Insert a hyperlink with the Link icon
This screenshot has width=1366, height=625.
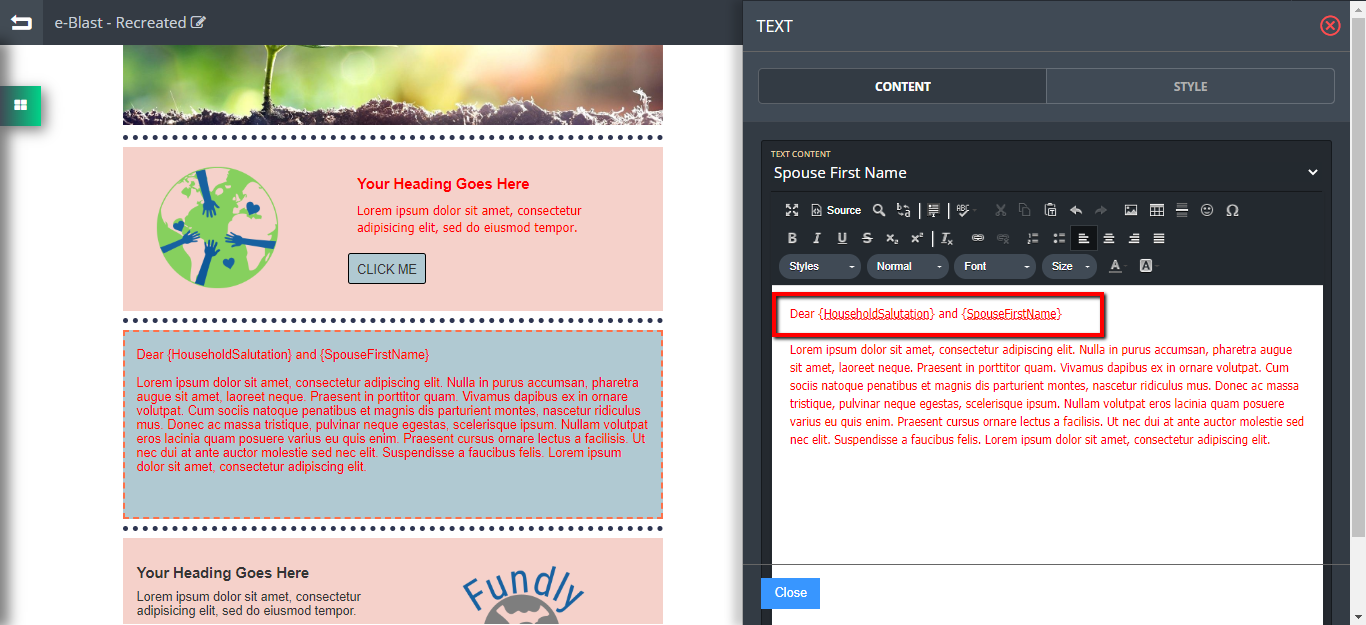[x=978, y=238]
